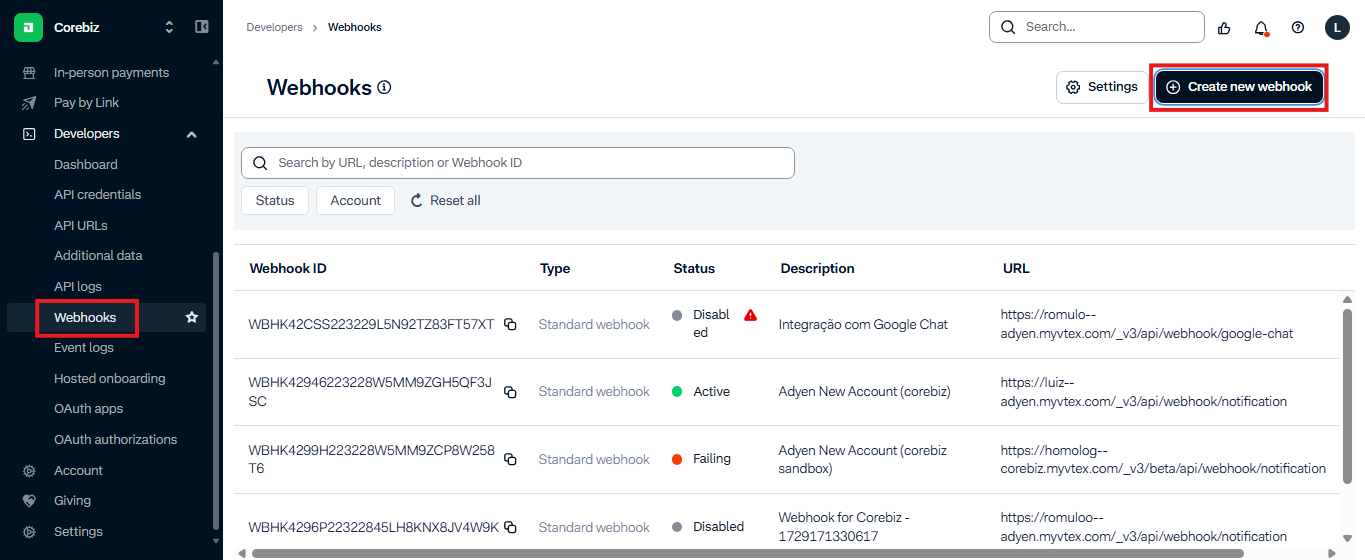Click the top Search field
Viewport: 1365px width, 560px height.
point(1096,27)
